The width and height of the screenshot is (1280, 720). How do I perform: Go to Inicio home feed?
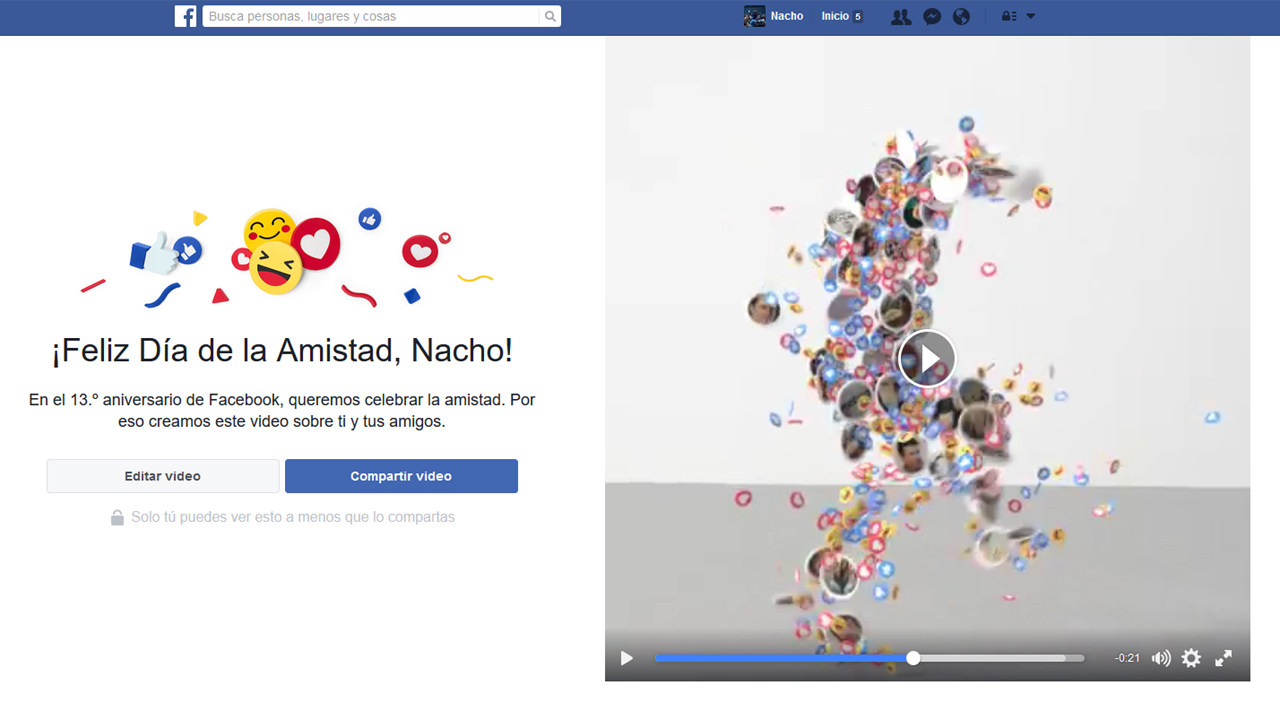(835, 16)
